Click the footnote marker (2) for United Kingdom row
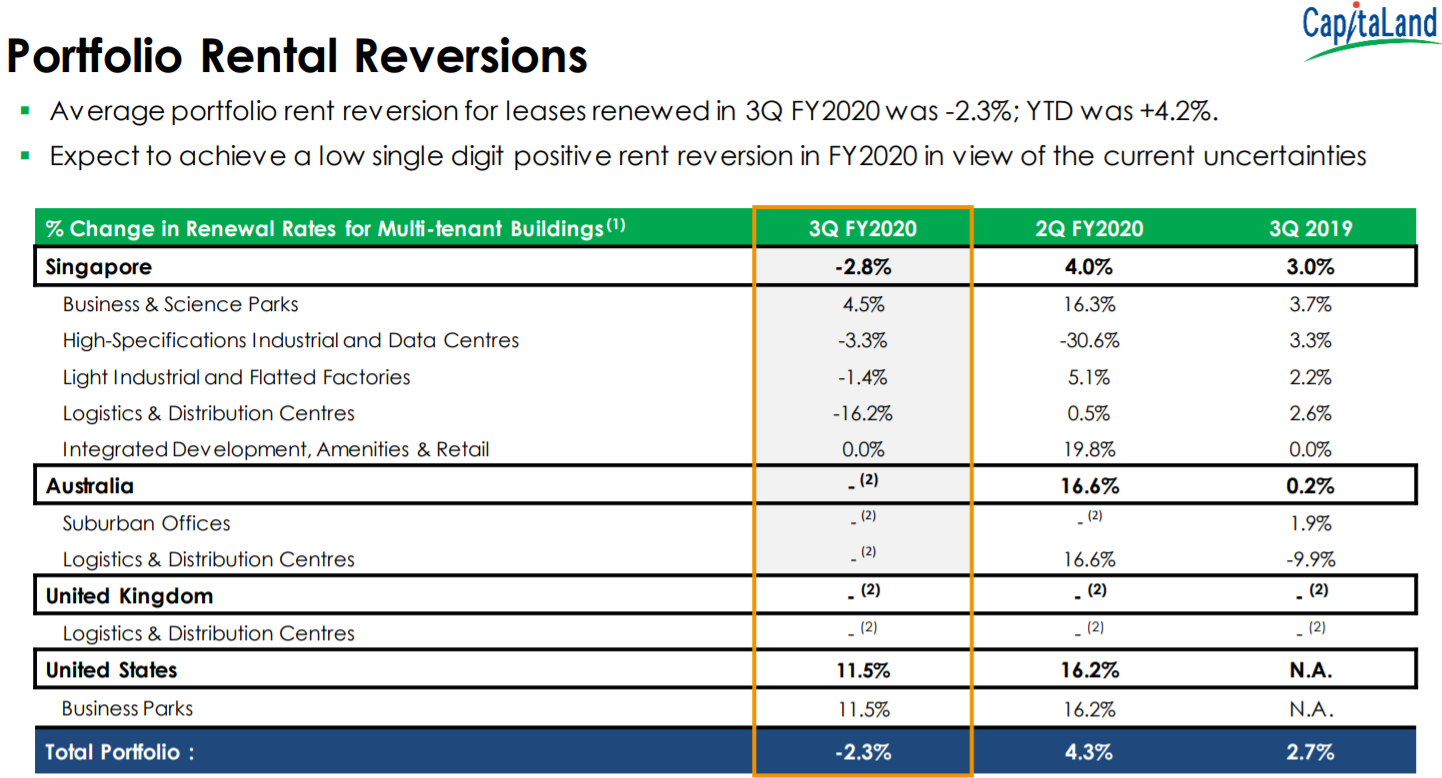Viewport: 1442px width, 778px height. [872, 589]
